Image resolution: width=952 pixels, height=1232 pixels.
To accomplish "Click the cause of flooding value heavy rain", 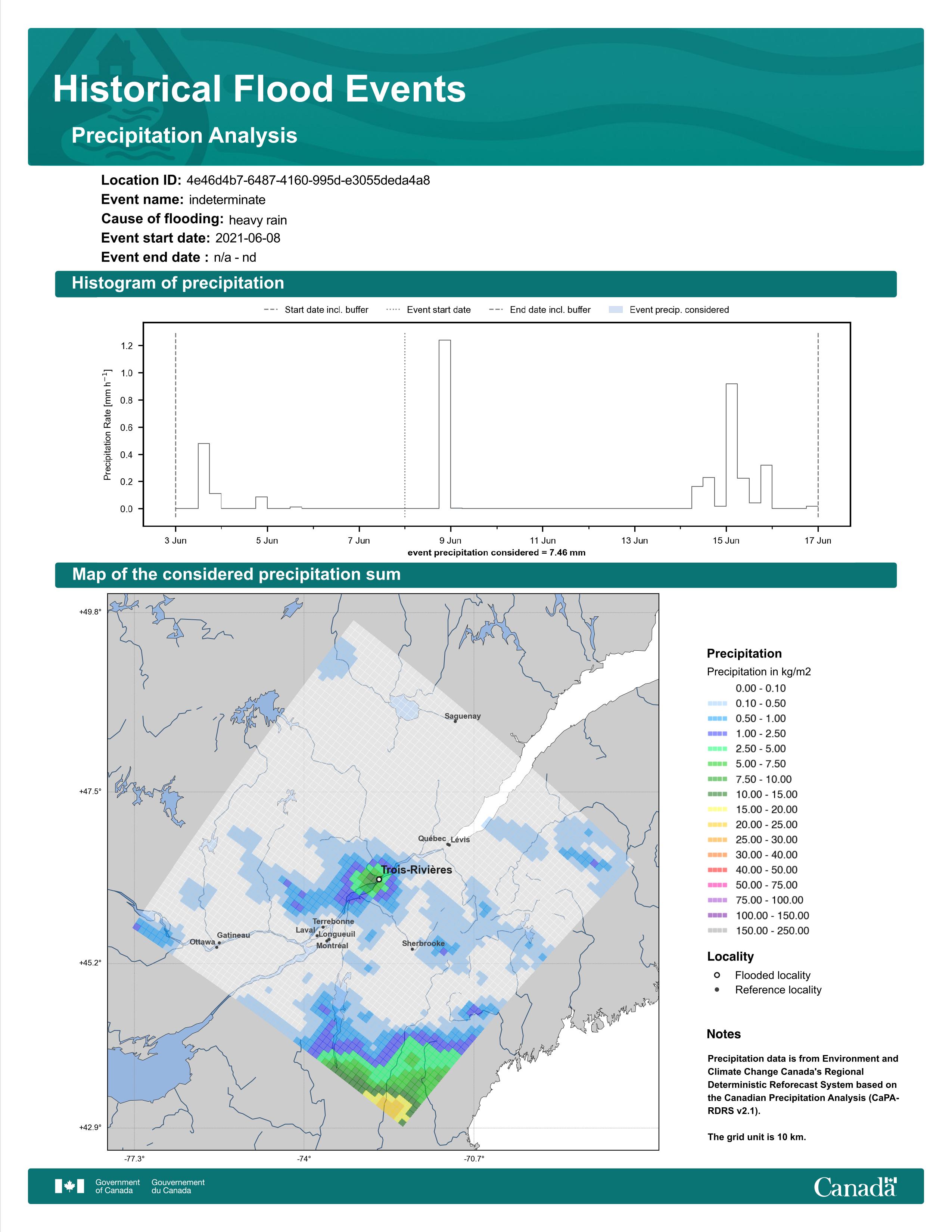I will coord(258,220).
